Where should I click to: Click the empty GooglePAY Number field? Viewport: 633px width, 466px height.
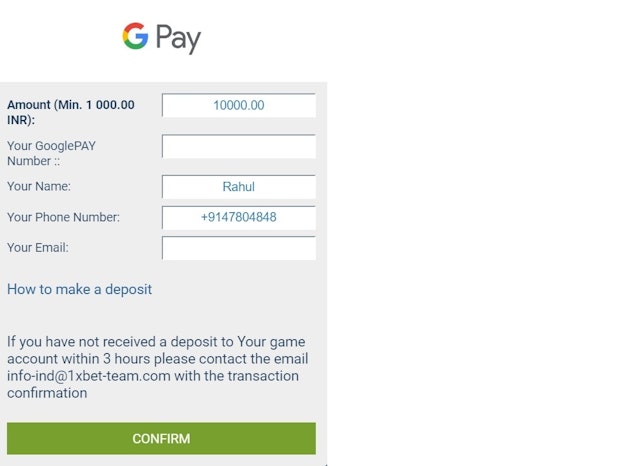pos(238,146)
